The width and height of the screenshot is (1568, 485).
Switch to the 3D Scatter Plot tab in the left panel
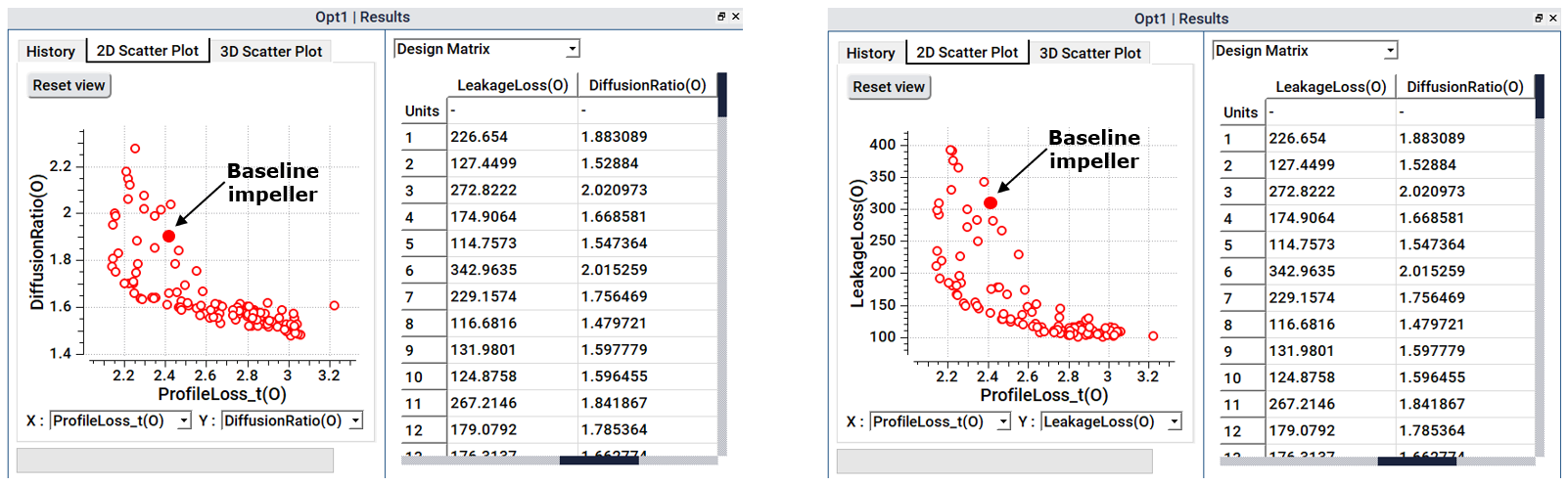click(271, 52)
